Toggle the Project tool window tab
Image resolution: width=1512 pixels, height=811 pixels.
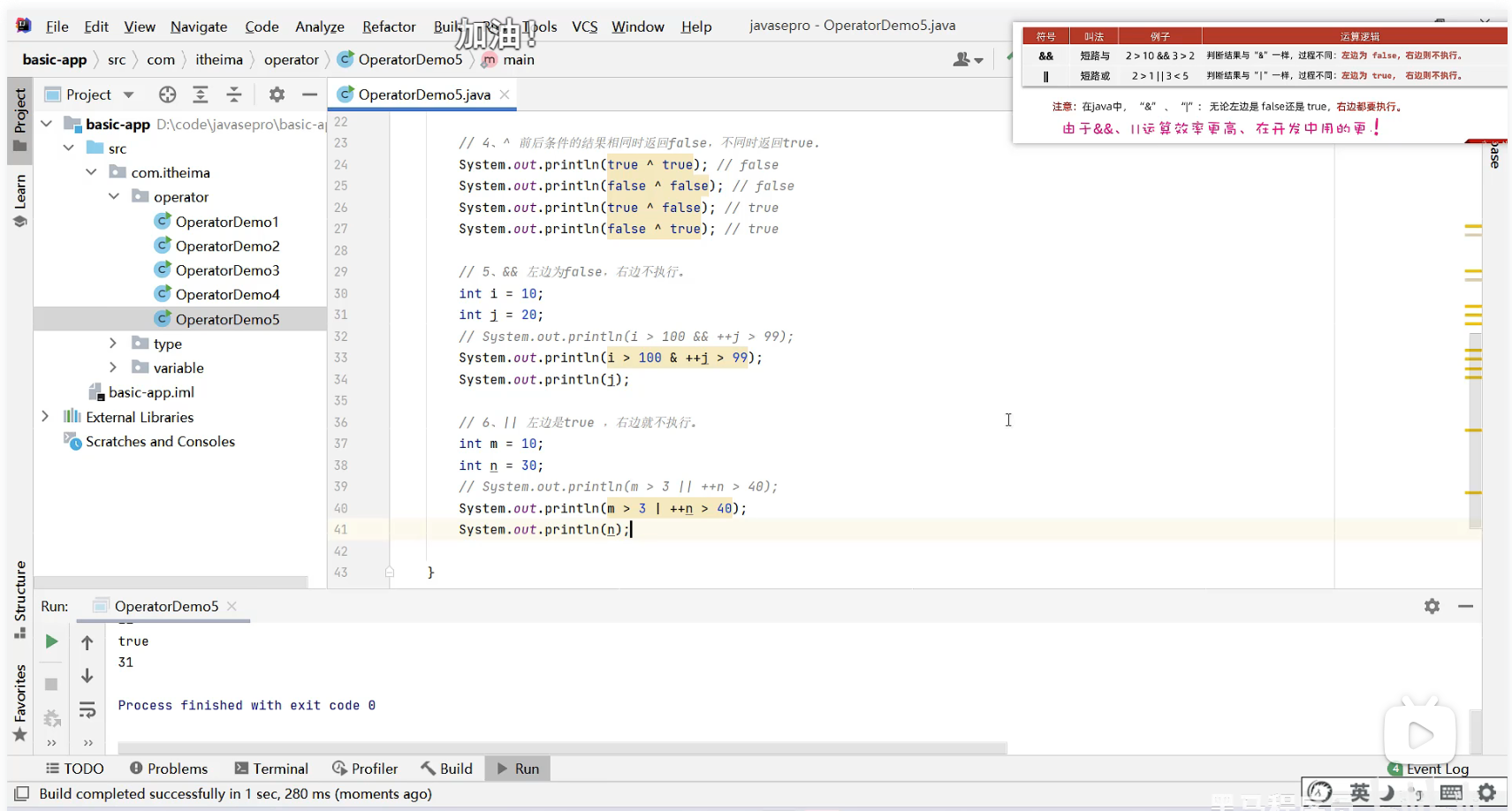(19, 120)
